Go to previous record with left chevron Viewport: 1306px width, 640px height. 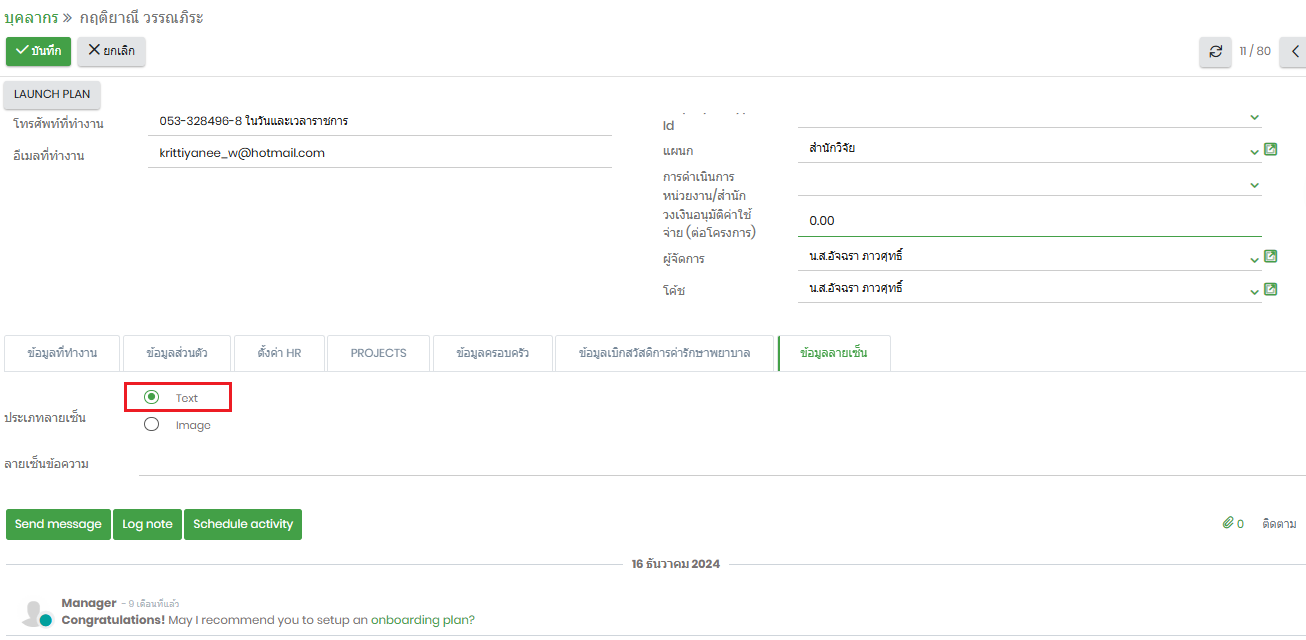click(1295, 52)
